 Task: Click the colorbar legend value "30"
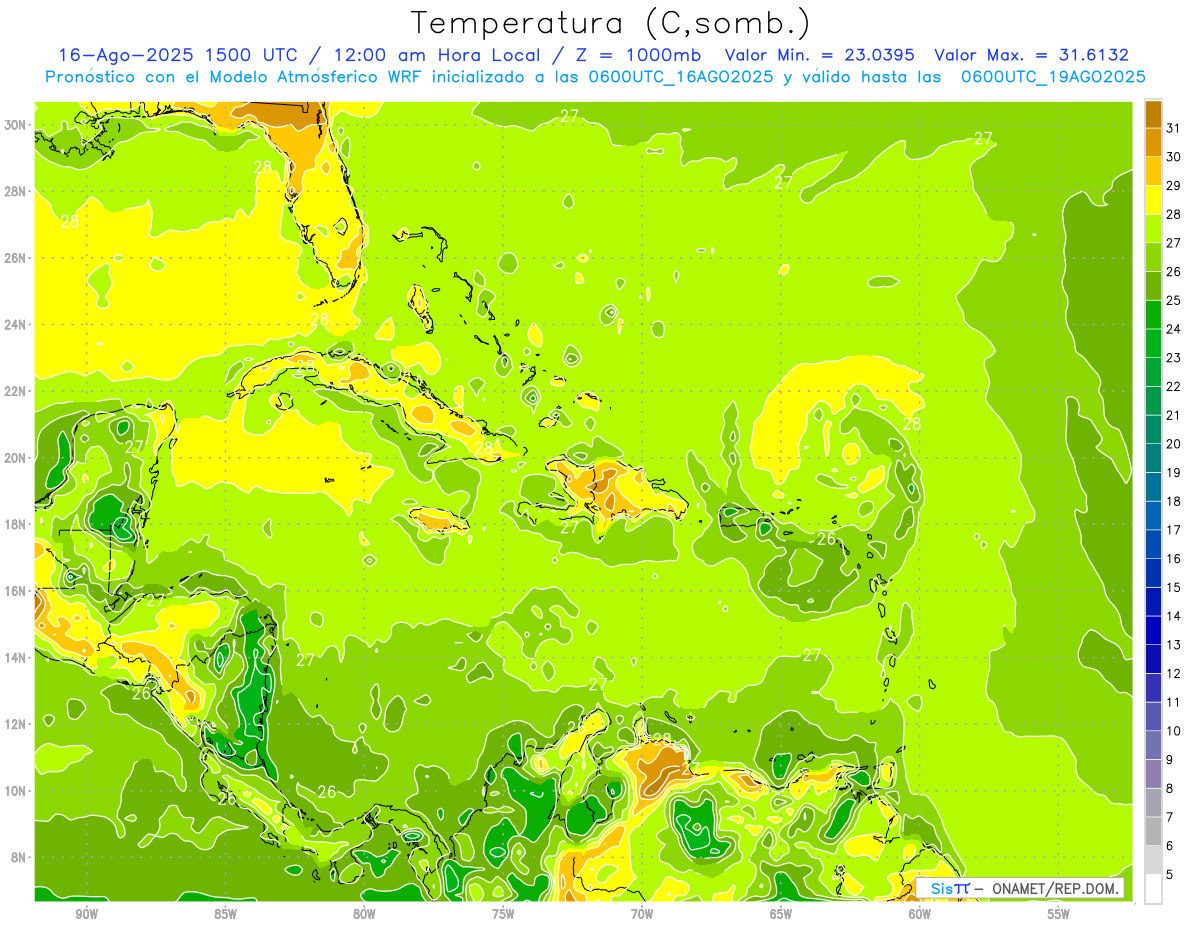[x=1173, y=156]
